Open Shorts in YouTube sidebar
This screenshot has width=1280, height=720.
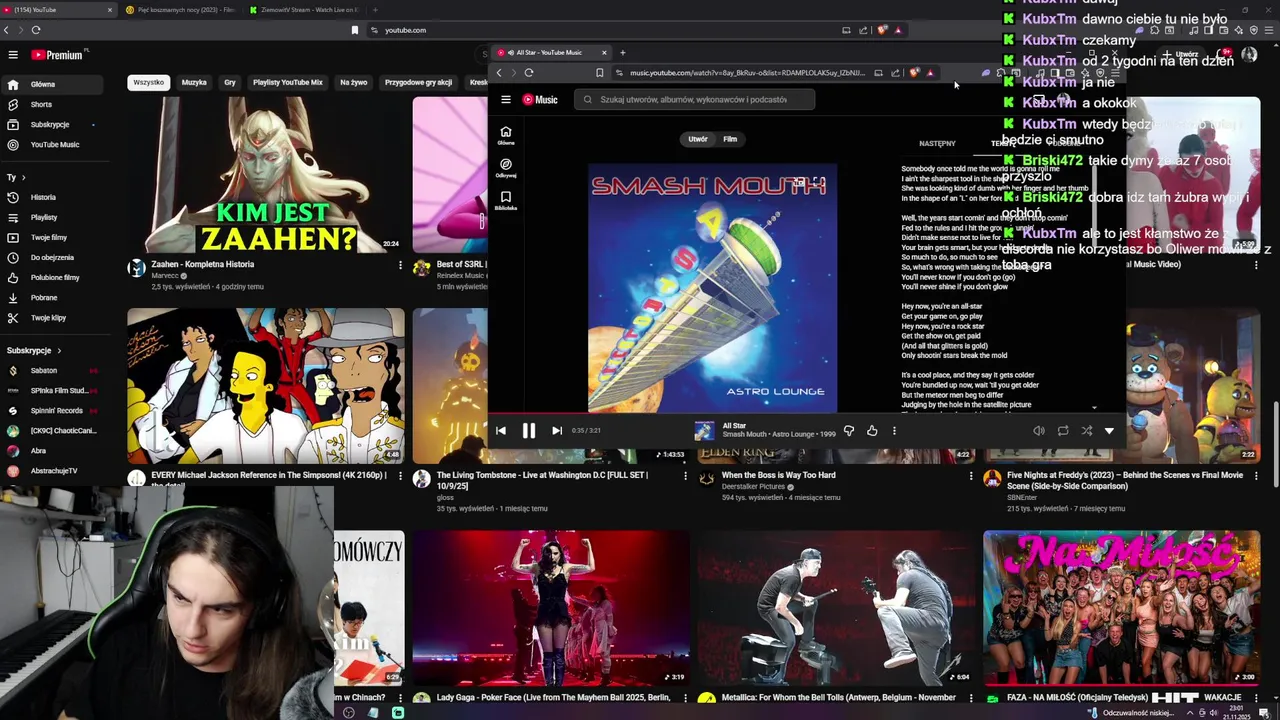coord(52,104)
